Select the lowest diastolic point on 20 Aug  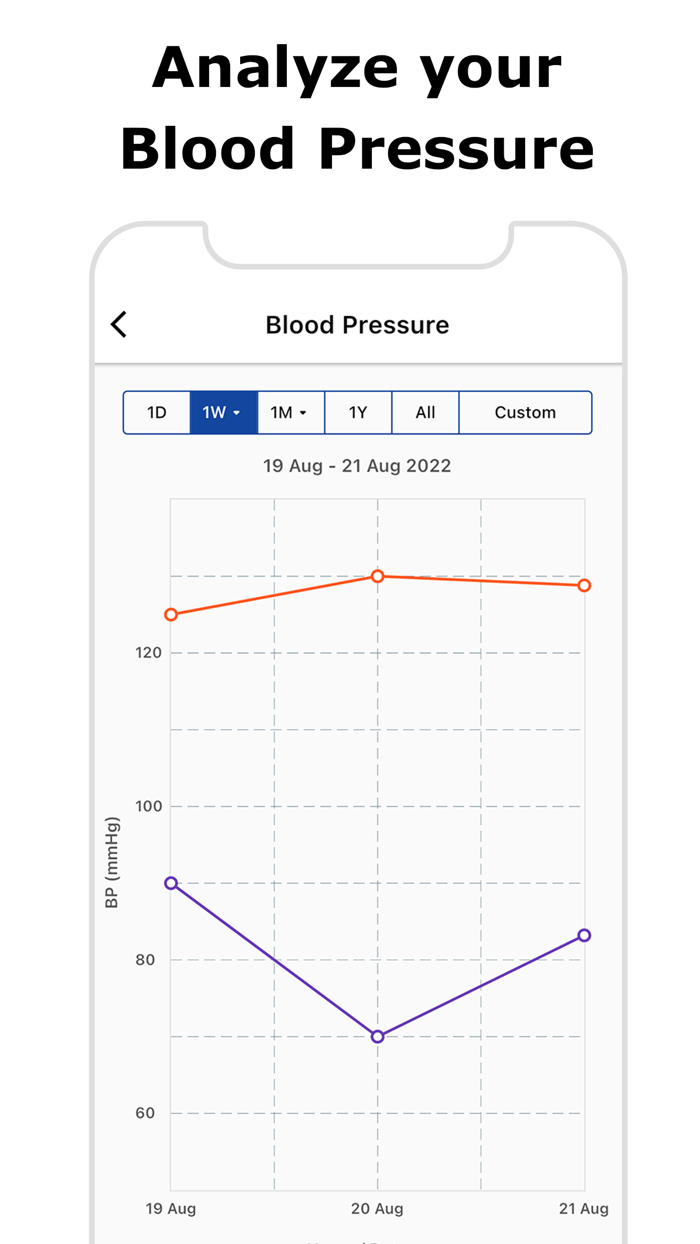click(x=377, y=1037)
